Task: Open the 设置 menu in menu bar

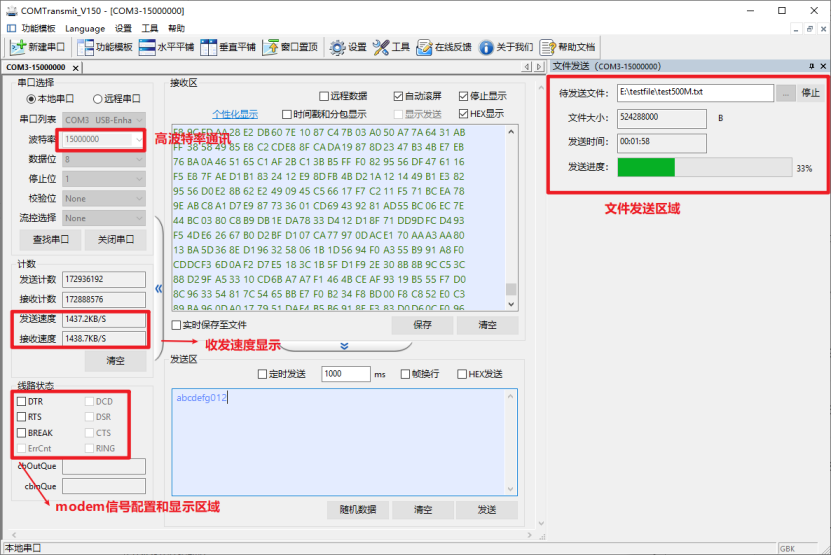Action: [123, 28]
